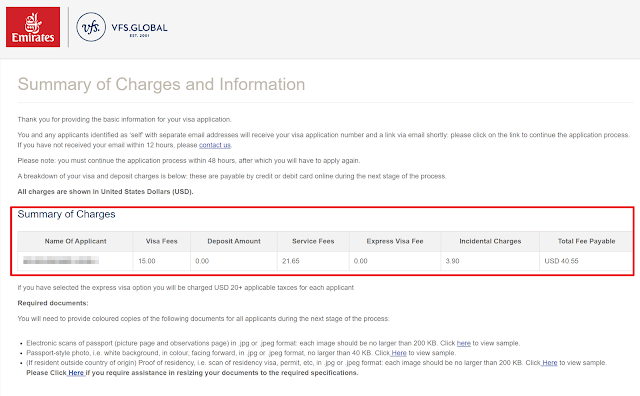Select the 21.65 service fee value
The width and height of the screenshot is (640, 396).
pyautogui.click(x=291, y=261)
